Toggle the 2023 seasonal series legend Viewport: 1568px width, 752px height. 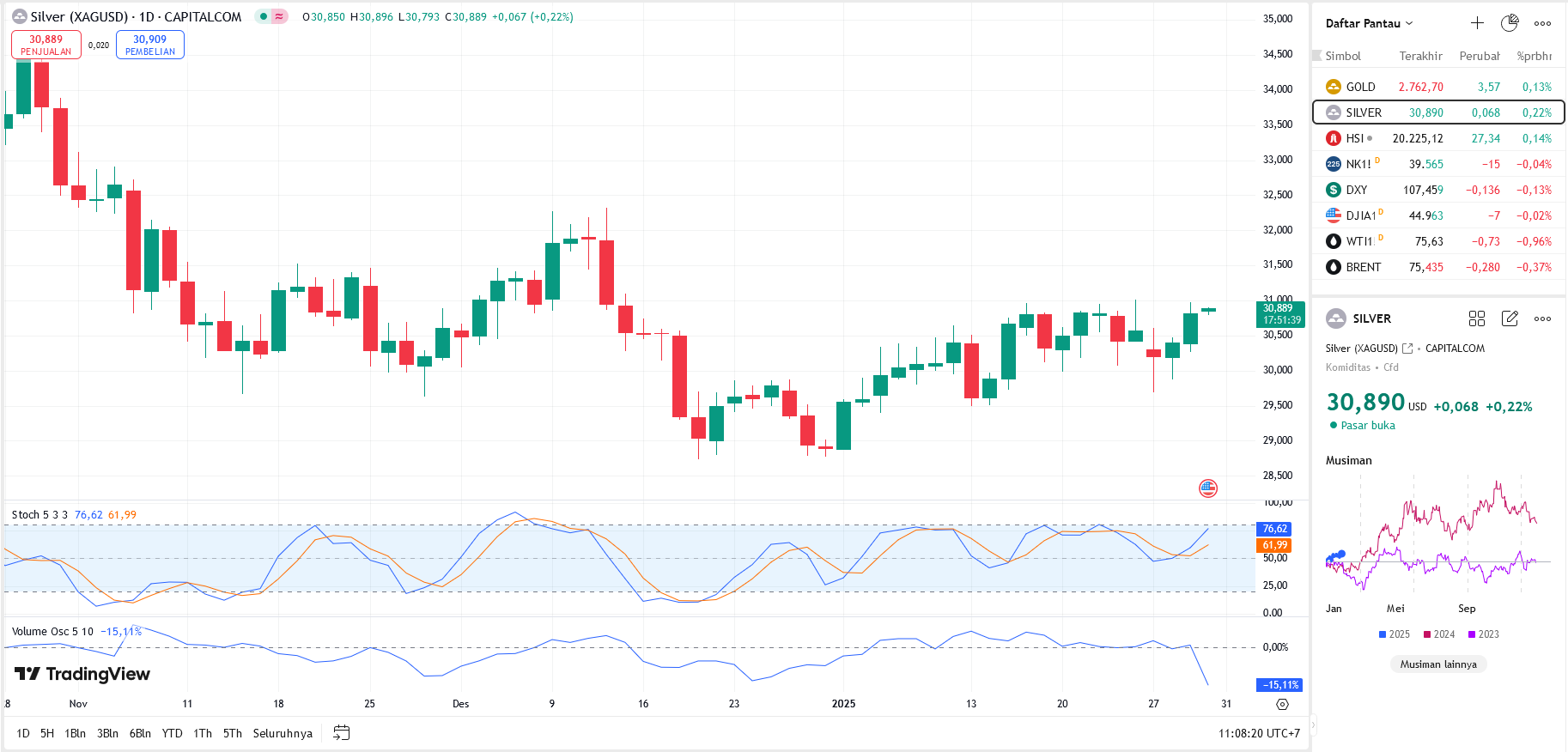pos(1483,634)
